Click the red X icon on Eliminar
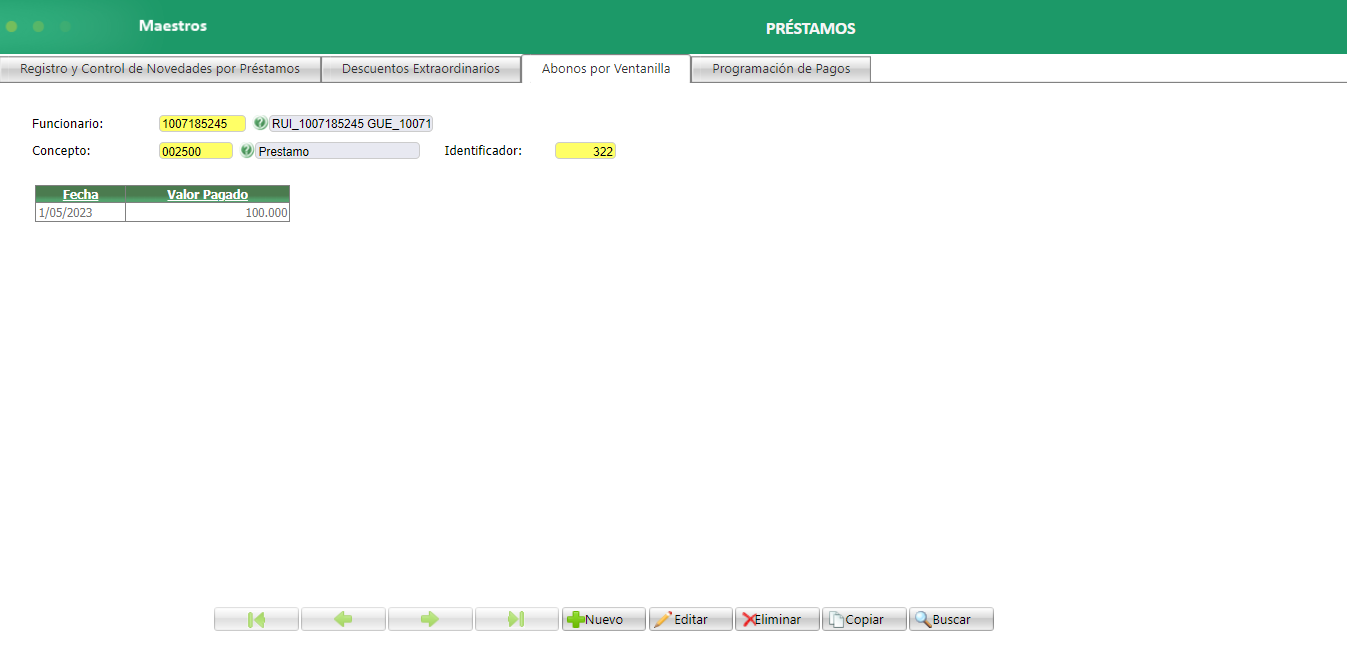 pos(749,618)
